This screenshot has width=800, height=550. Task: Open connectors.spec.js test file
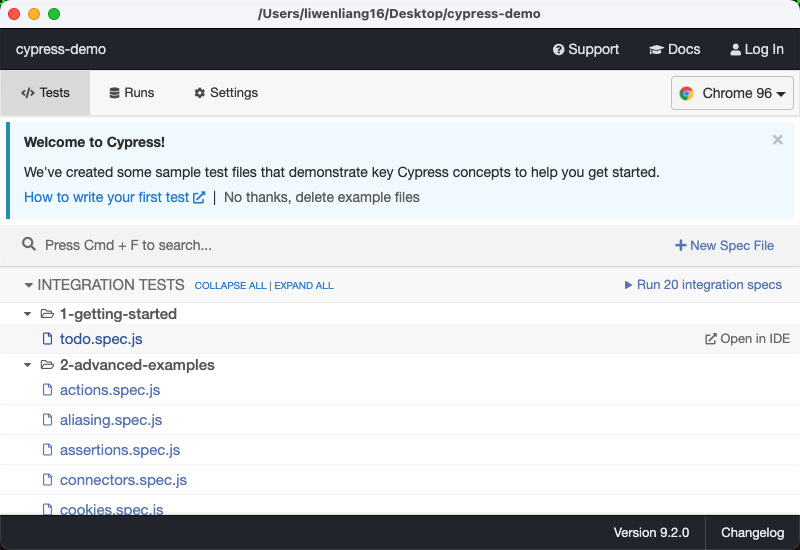click(123, 480)
